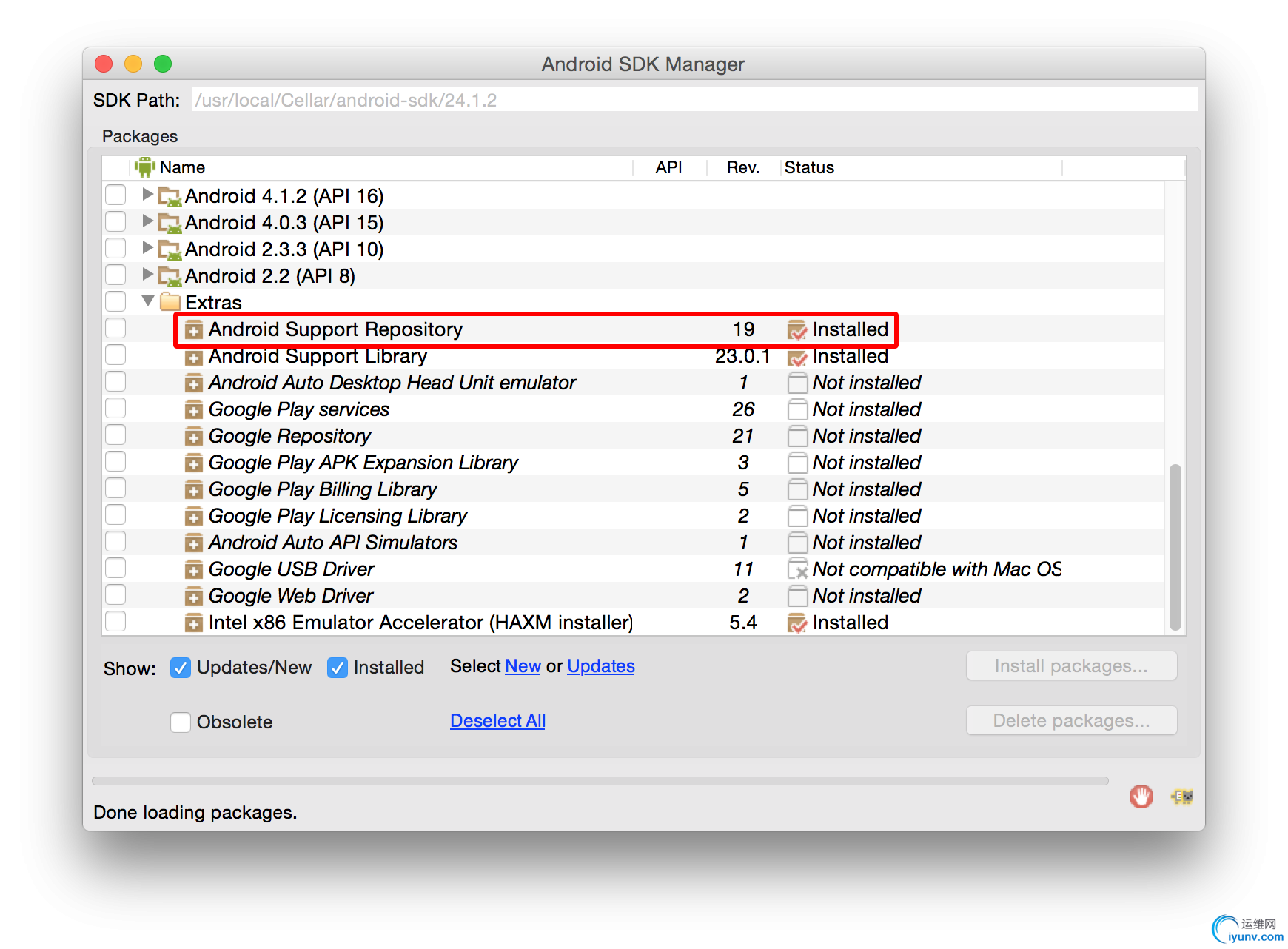
Task: Click the Android 4.1.2 platform folder icon
Action: [170, 196]
